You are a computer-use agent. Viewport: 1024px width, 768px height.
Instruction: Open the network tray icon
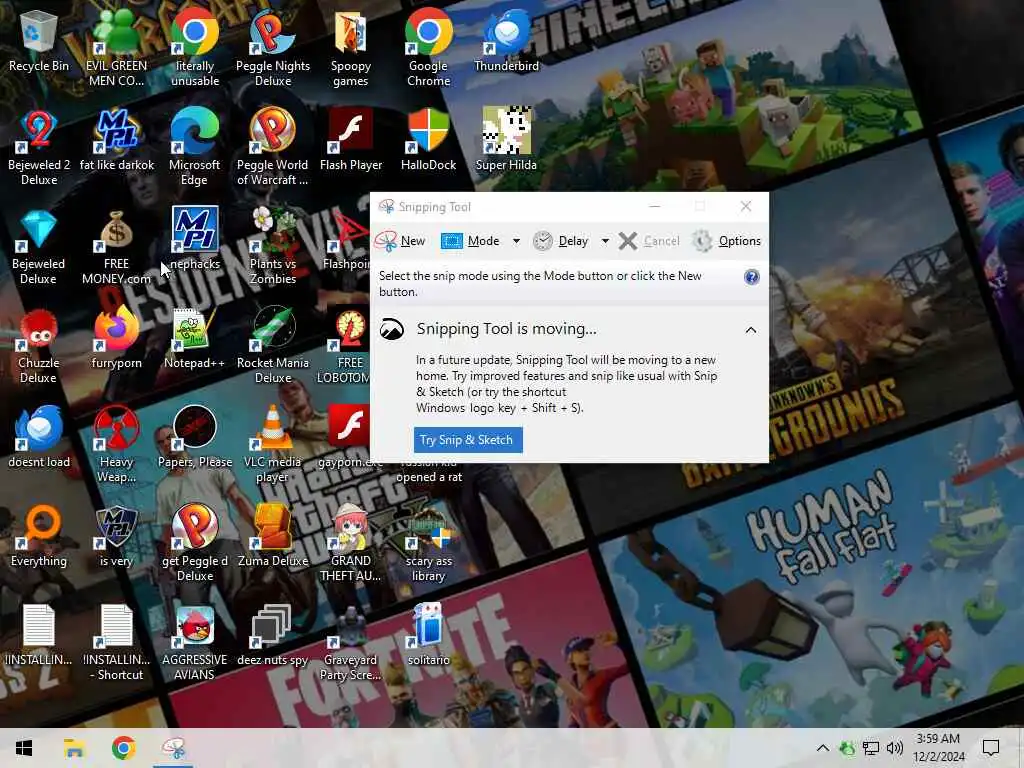coord(871,748)
